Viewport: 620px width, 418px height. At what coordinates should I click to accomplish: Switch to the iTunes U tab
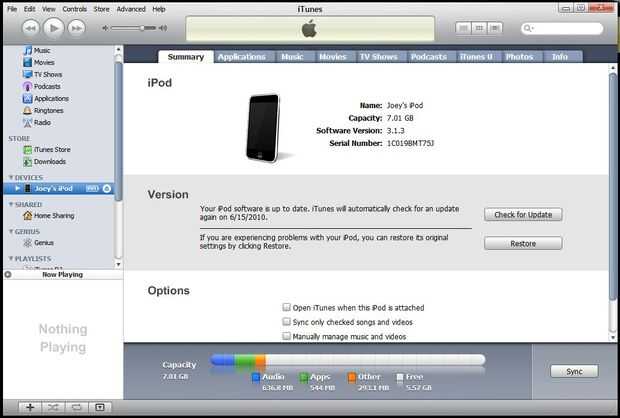[x=476, y=57]
